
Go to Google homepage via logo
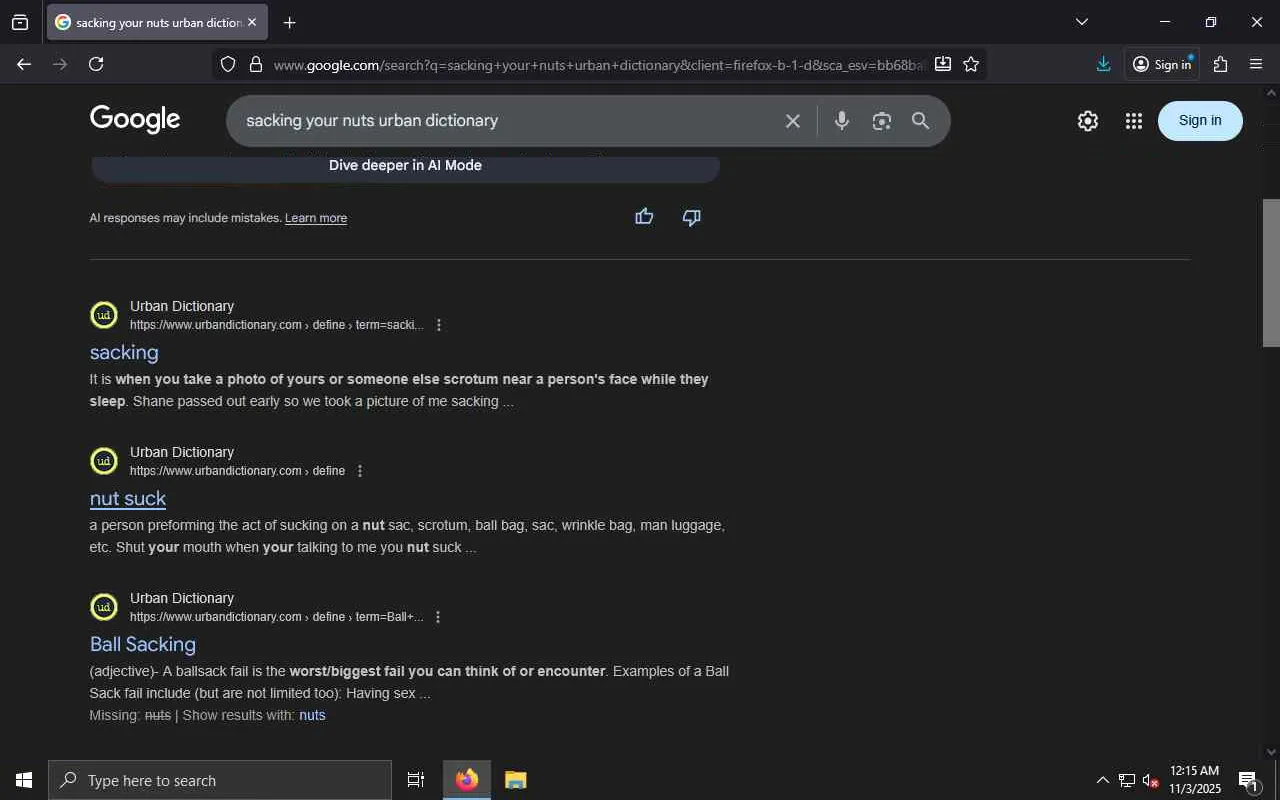tap(135, 119)
